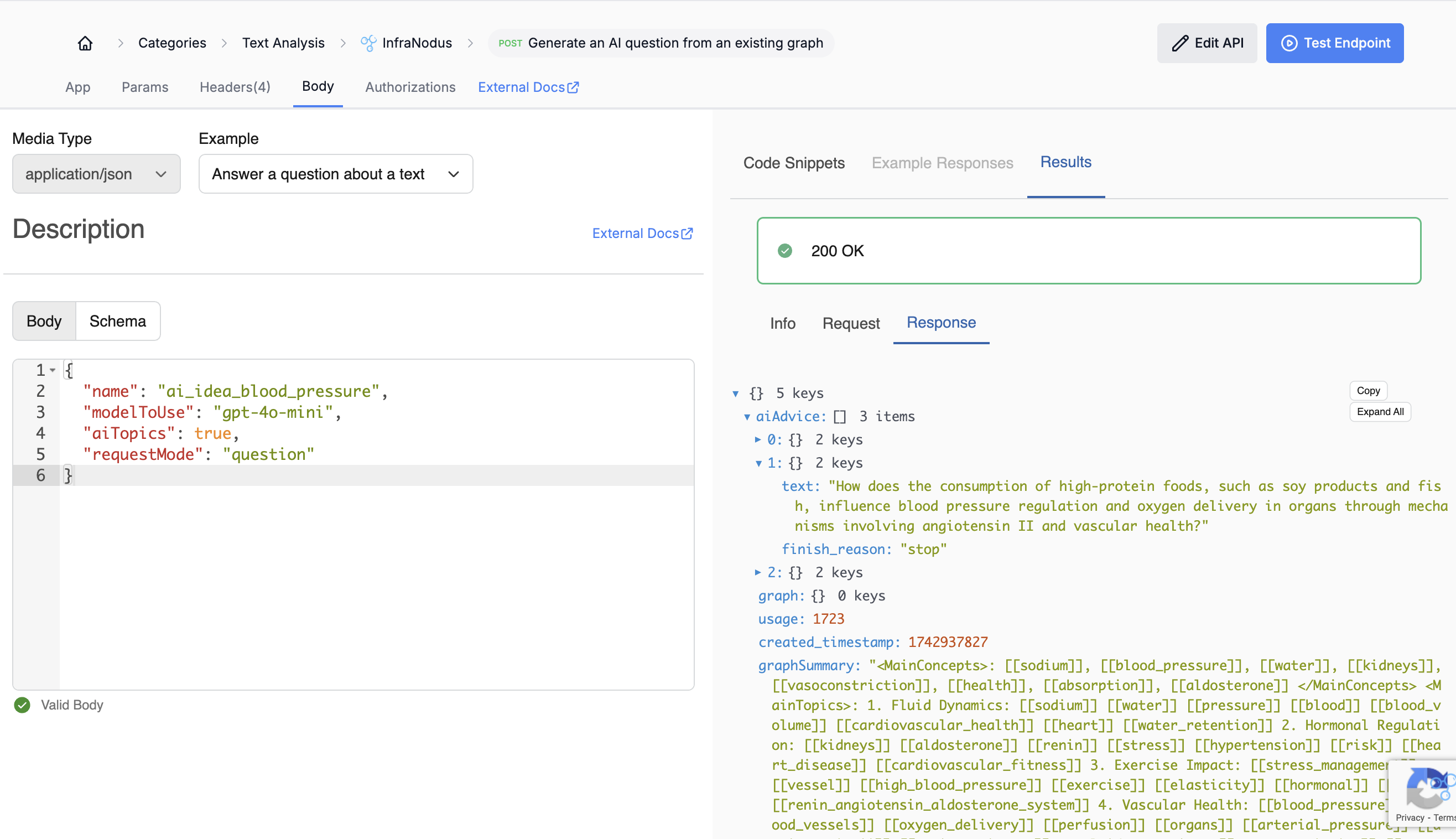Open External Docs link in the tab bar
1456x839 pixels.
[528, 87]
